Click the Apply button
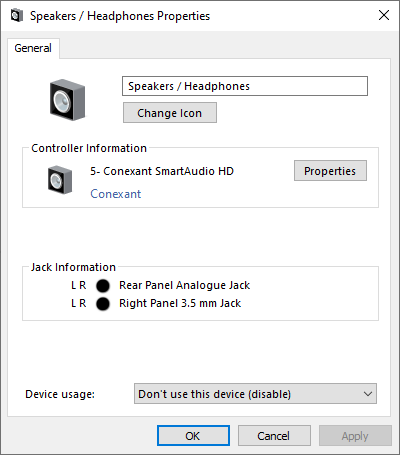This screenshot has height=455, width=400. click(x=355, y=436)
